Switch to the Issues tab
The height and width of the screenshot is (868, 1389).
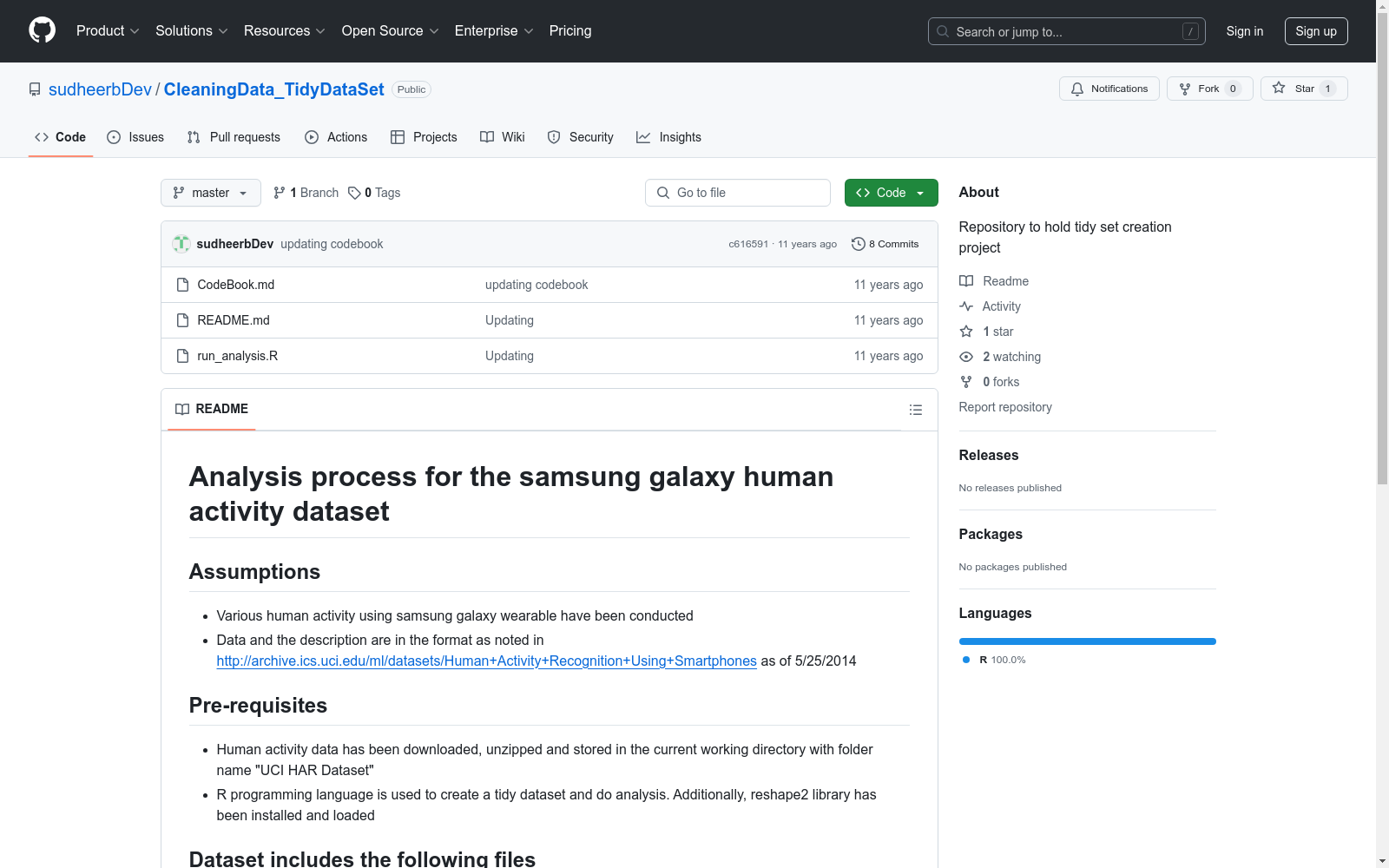tap(135, 137)
